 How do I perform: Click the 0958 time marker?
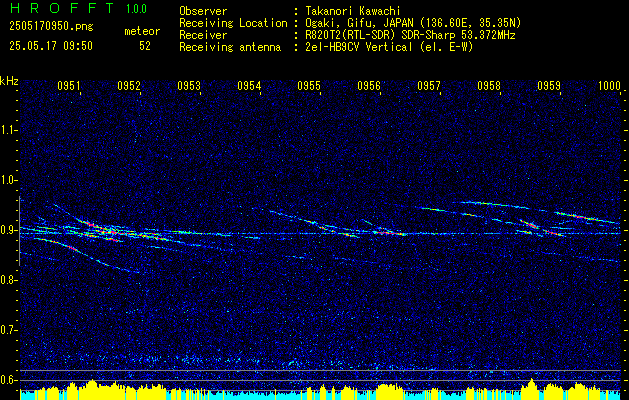489,86
